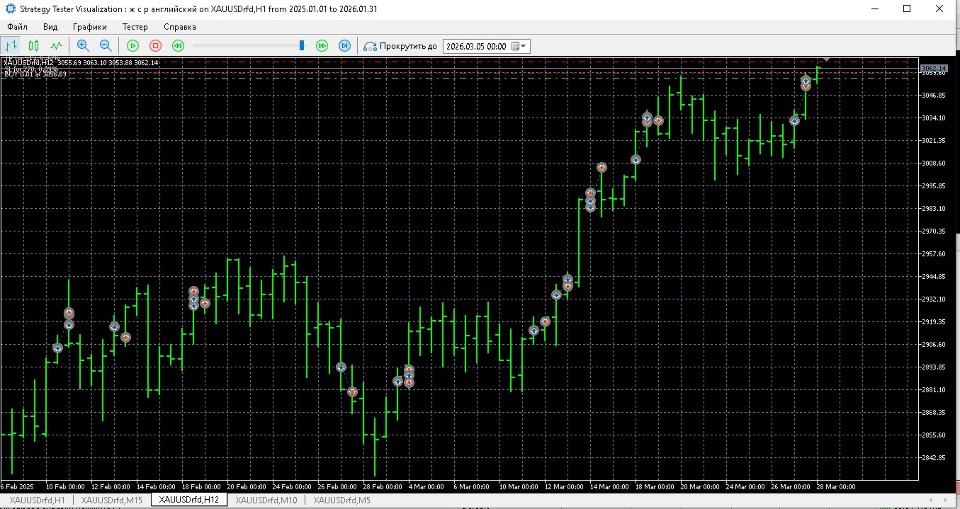Start visualization with green play button
The height and width of the screenshot is (509, 960).
(133, 45)
